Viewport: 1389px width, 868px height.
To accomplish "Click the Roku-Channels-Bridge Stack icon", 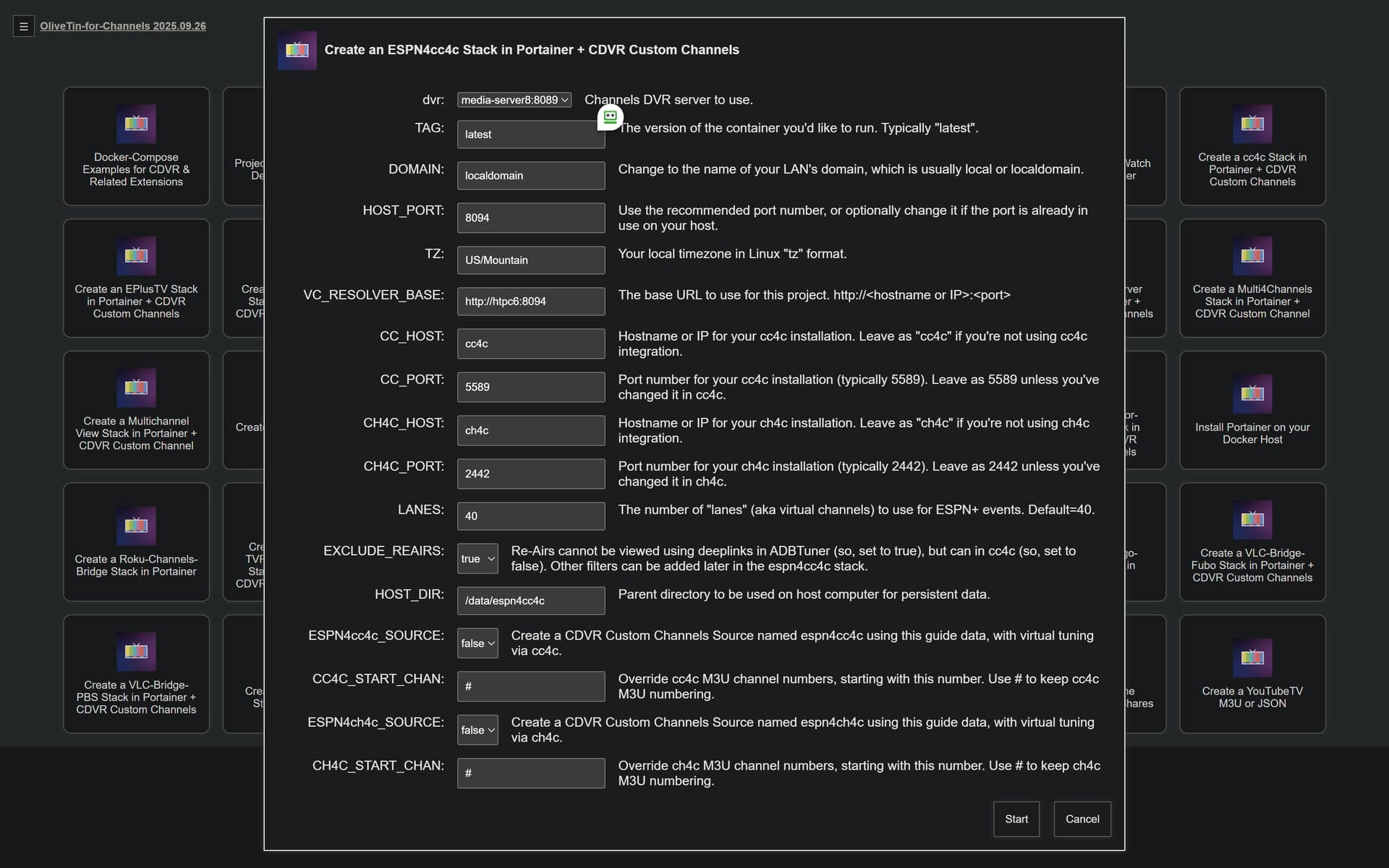I will click(136, 526).
